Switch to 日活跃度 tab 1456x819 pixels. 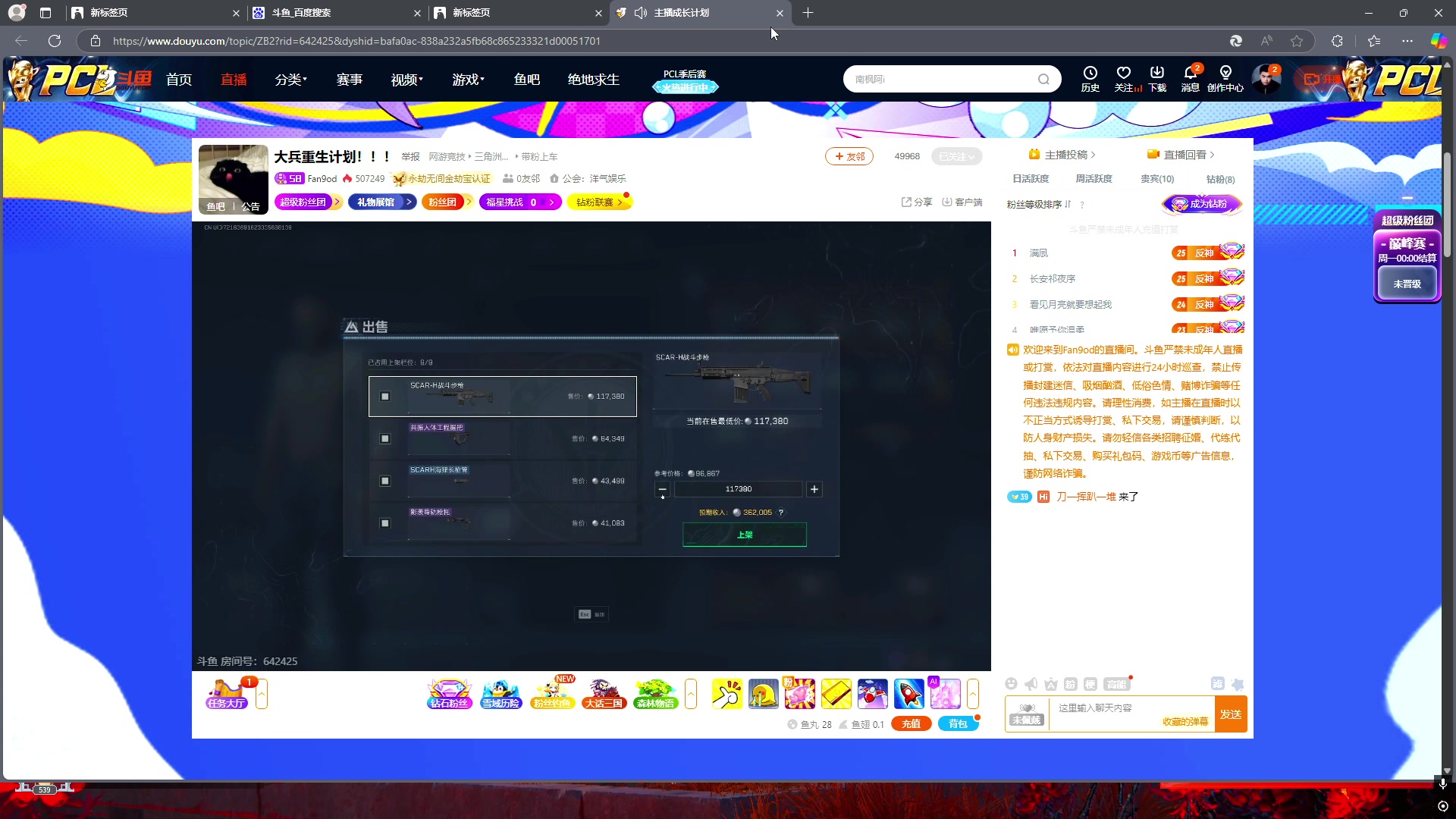click(x=1031, y=179)
